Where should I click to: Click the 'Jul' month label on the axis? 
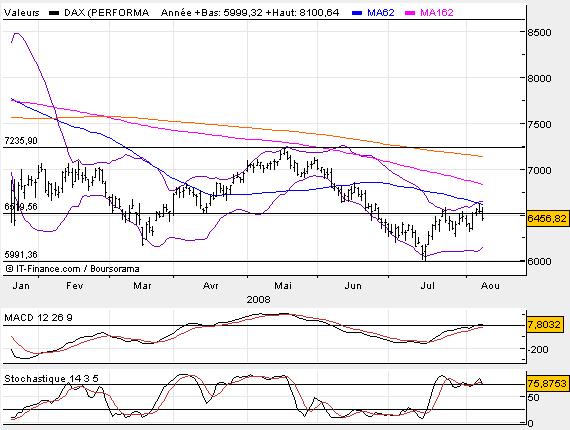click(x=428, y=286)
